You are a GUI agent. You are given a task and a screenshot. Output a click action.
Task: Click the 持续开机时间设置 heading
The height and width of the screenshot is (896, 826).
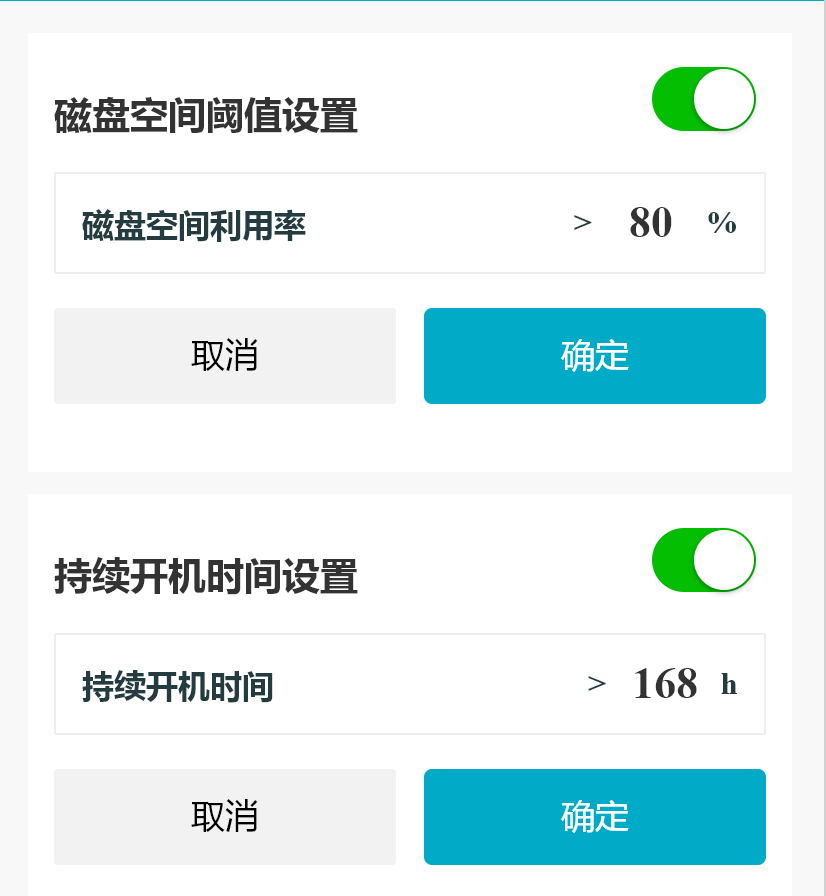point(206,578)
